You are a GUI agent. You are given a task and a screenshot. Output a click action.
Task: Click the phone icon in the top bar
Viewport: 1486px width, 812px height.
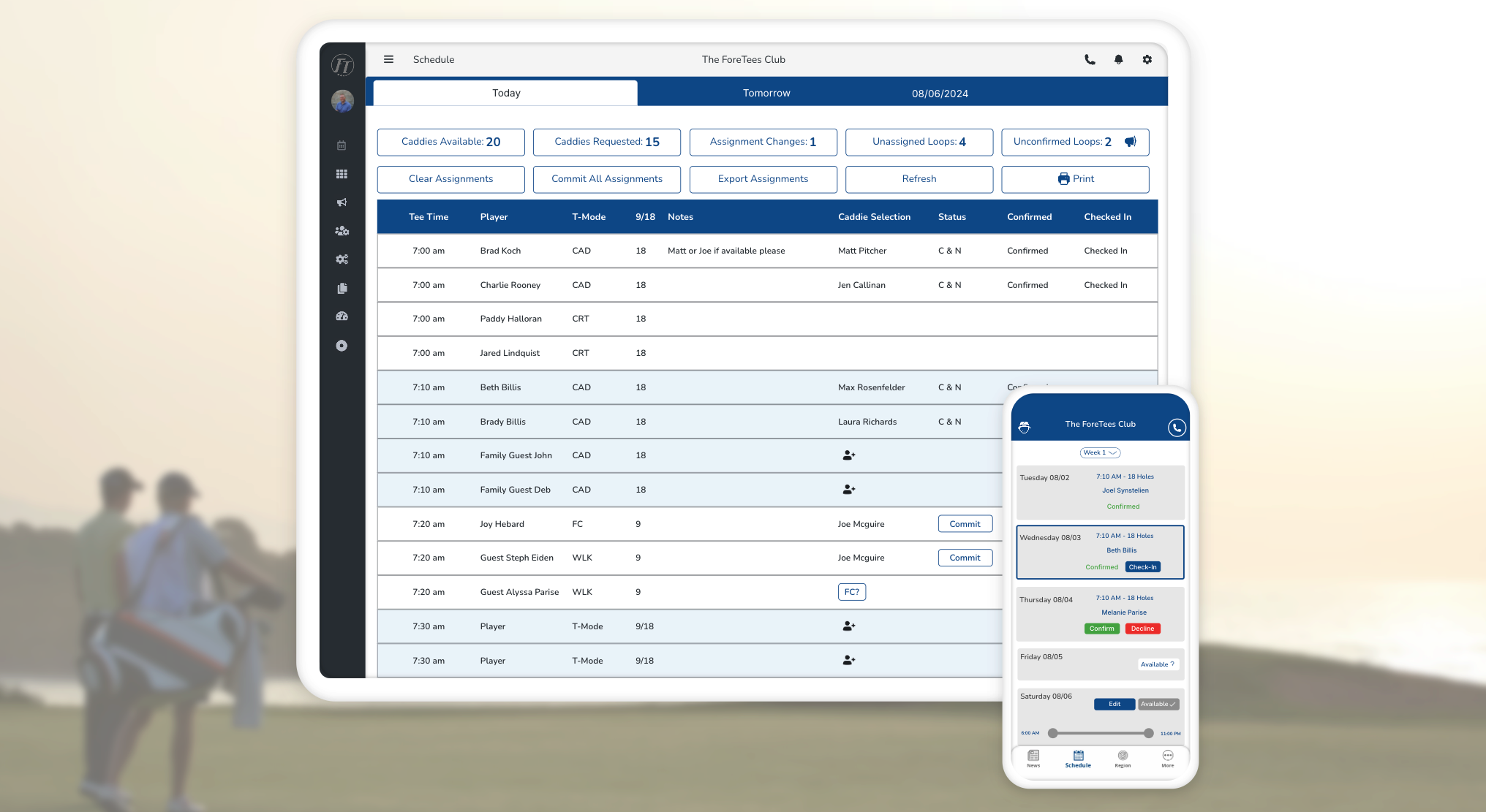1089,59
